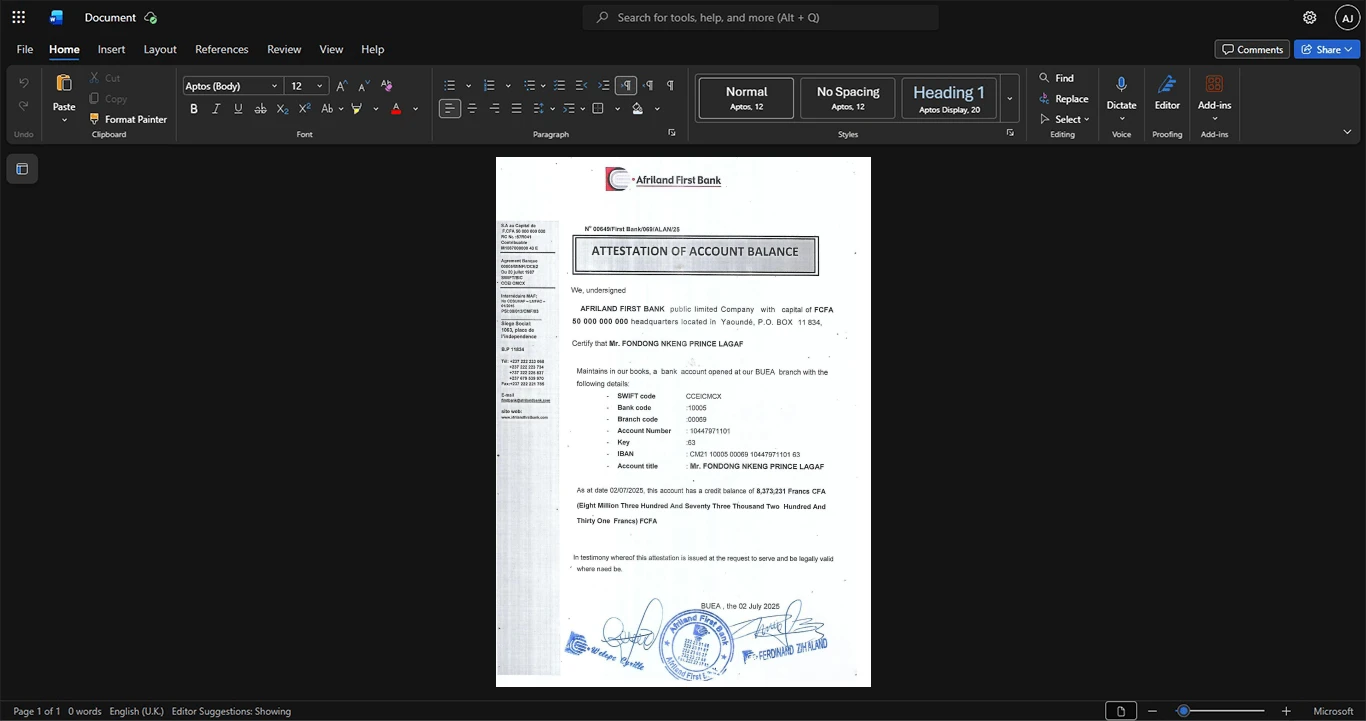The width and height of the screenshot is (1366, 721).
Task: Toggle left-to-right text direction
Action: tap(626, 85)
